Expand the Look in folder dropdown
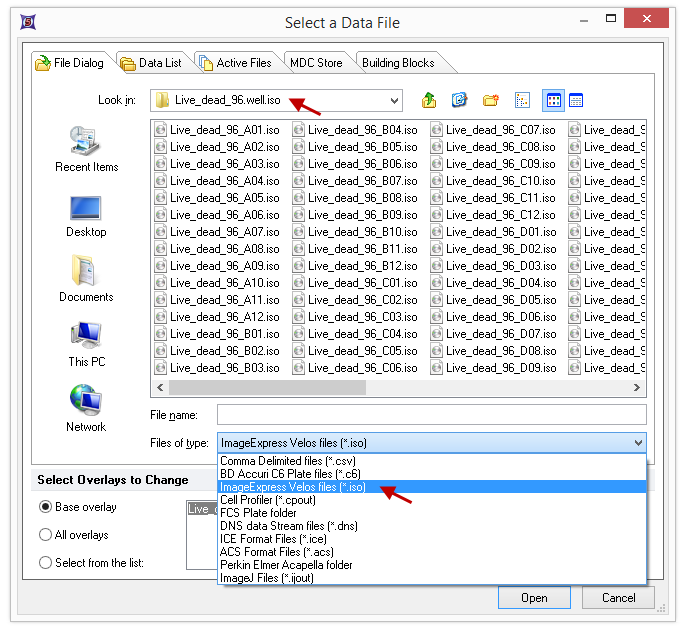The width and height of the screenshot is (685, 630). click(392, 100)
